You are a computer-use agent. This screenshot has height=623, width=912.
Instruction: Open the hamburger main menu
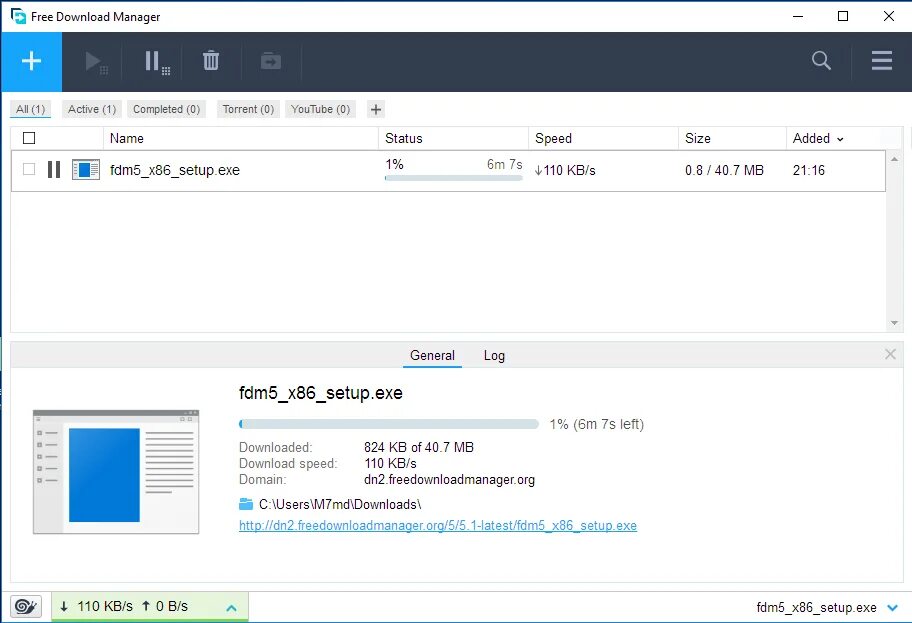click(882, 60)
